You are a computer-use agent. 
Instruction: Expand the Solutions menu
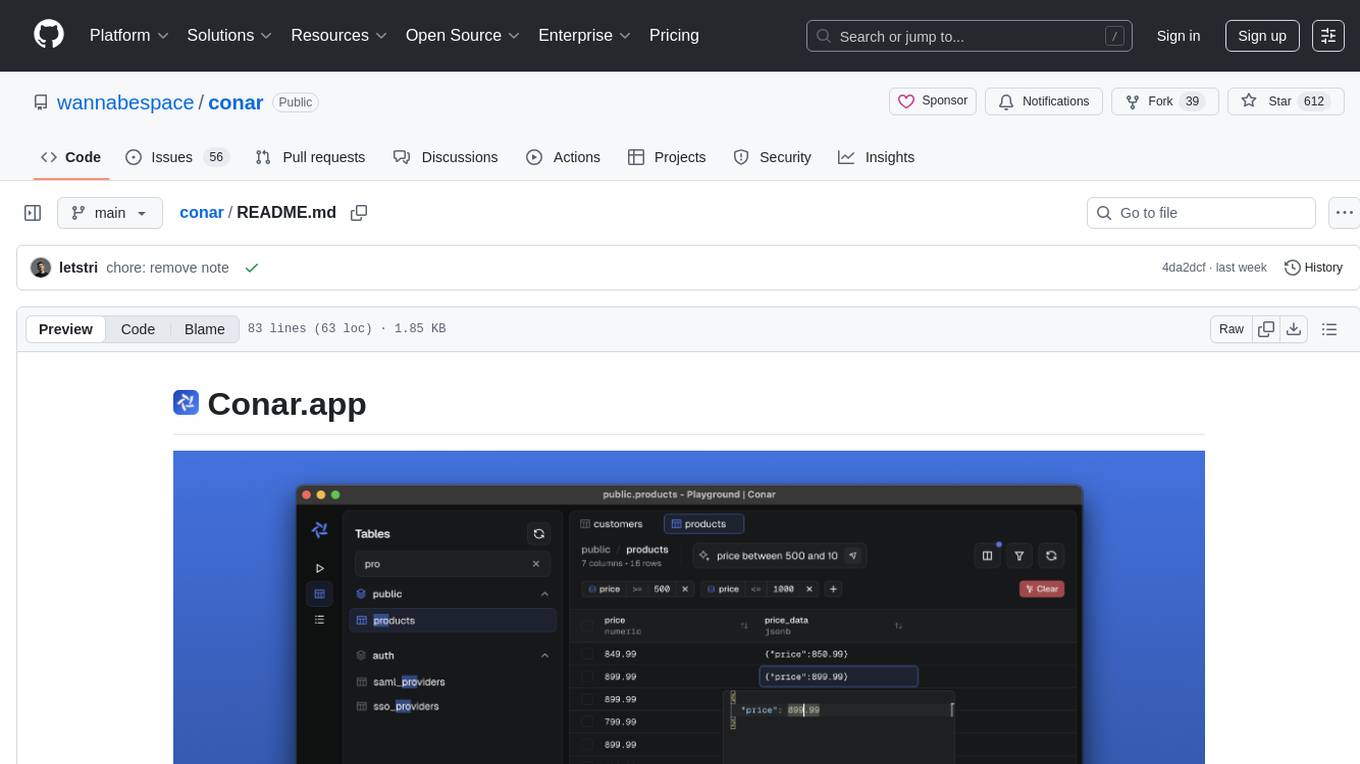click(229, 35)
